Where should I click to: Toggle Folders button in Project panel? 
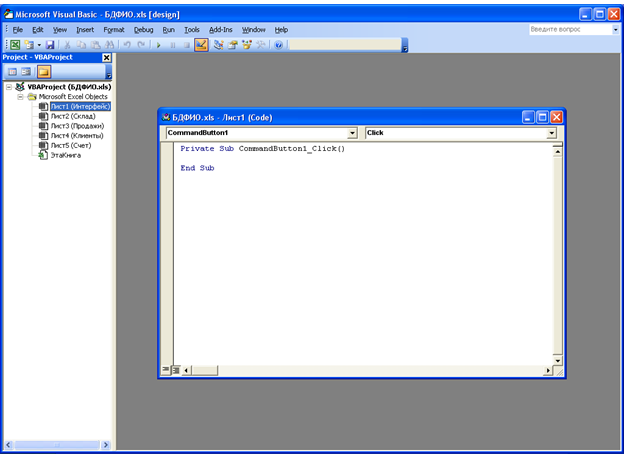pyautogui.click(x=44, y=72)
